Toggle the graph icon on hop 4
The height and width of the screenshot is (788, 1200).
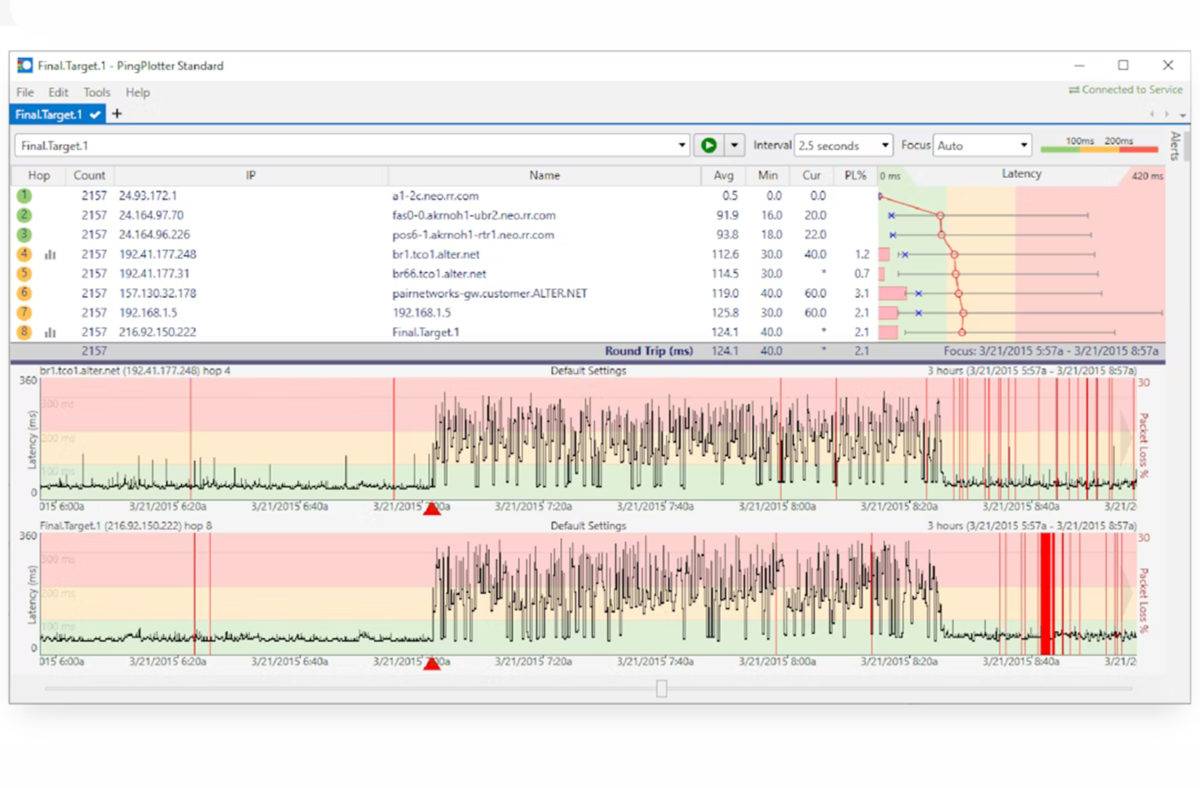coord(50,255)
